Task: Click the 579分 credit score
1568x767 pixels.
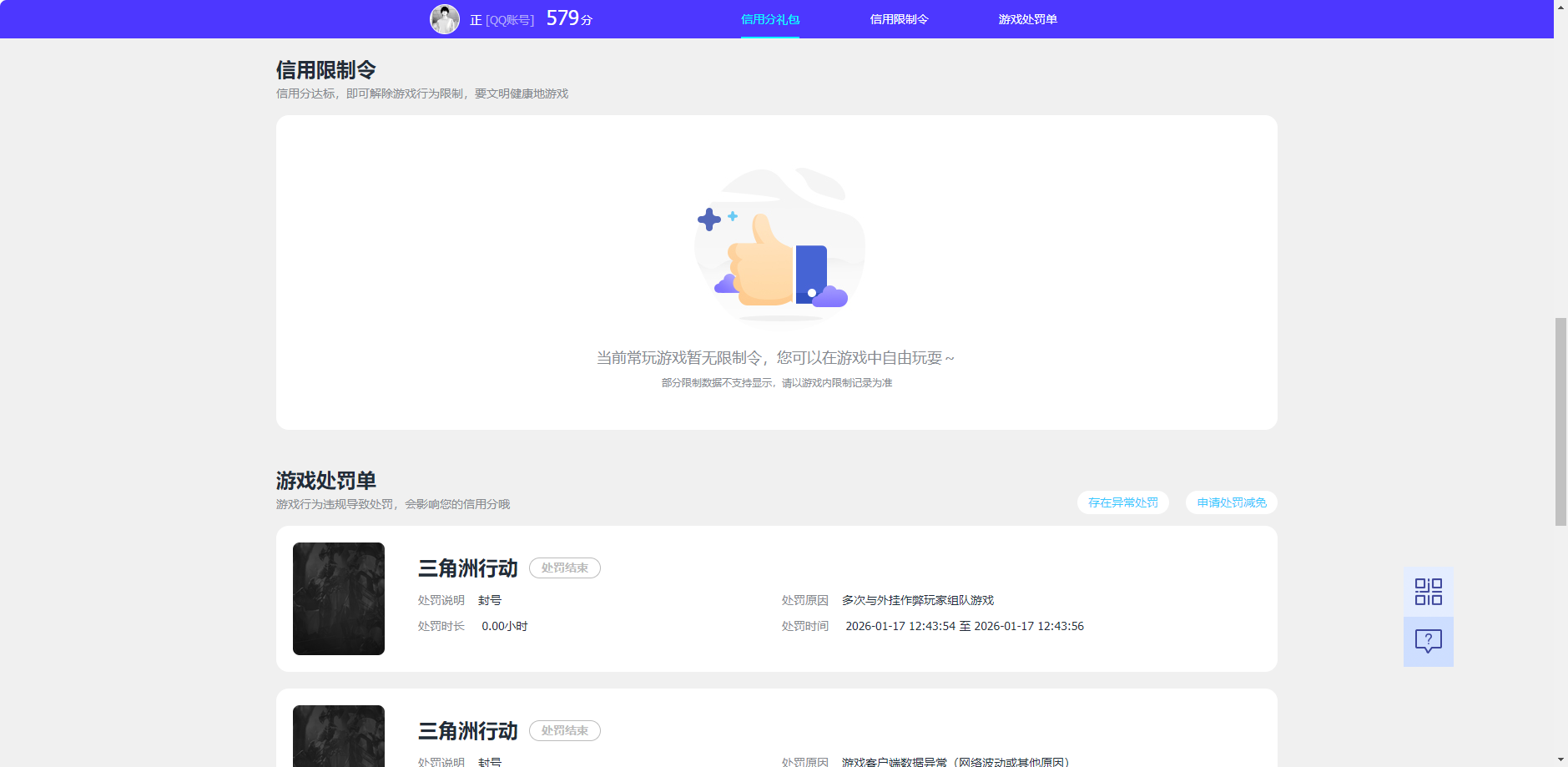Action: pyautogui.click(x=569, y=18)
